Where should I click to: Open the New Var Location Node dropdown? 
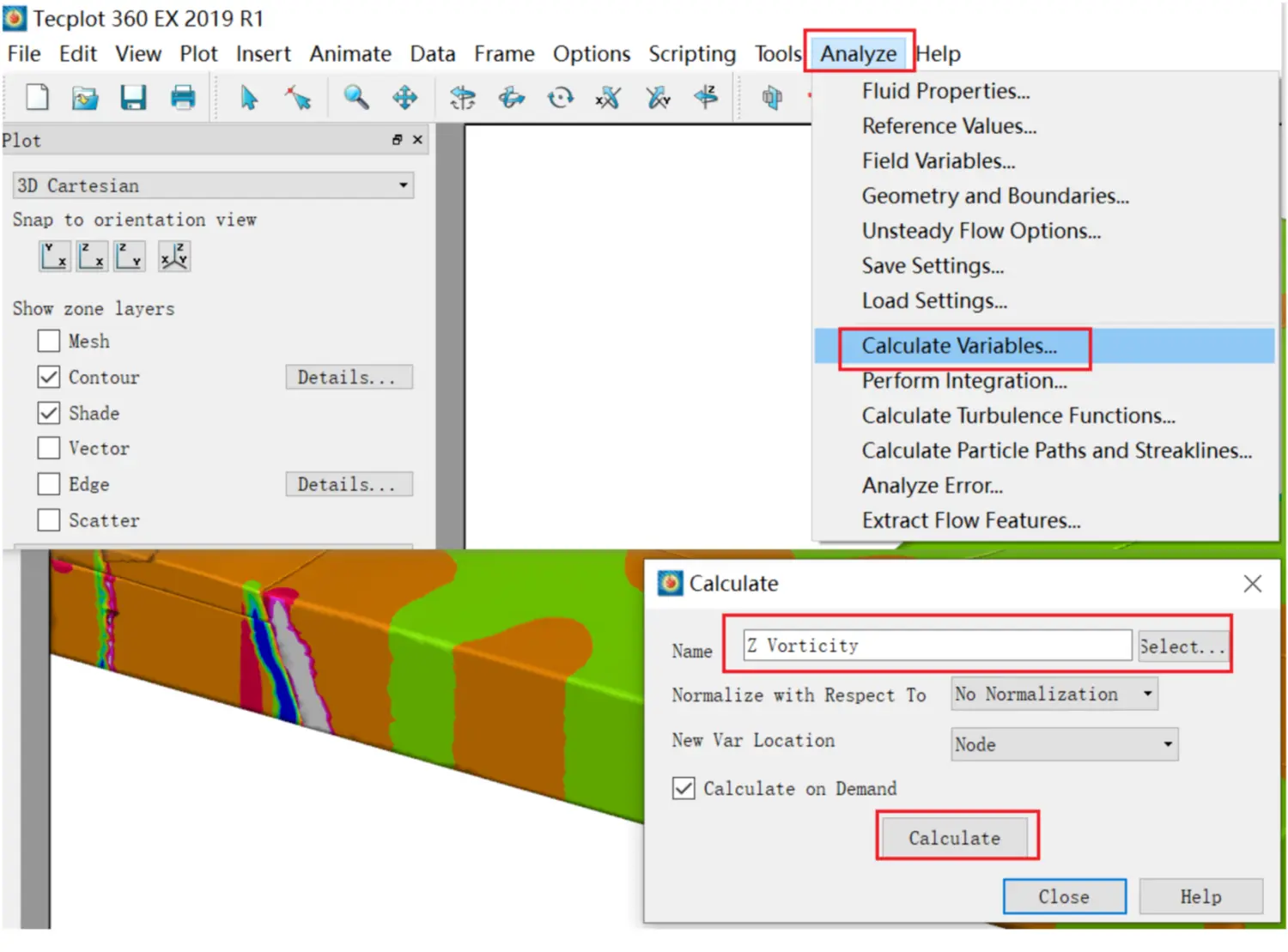coord(1065,744)
